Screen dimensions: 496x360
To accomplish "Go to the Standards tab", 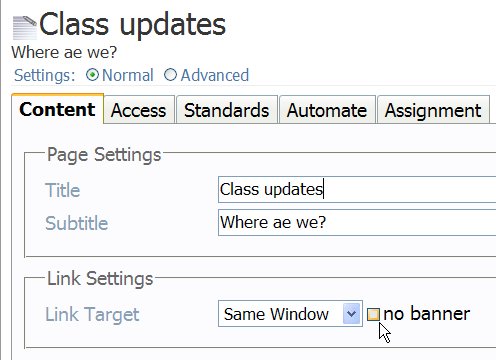I will [227, 110].
